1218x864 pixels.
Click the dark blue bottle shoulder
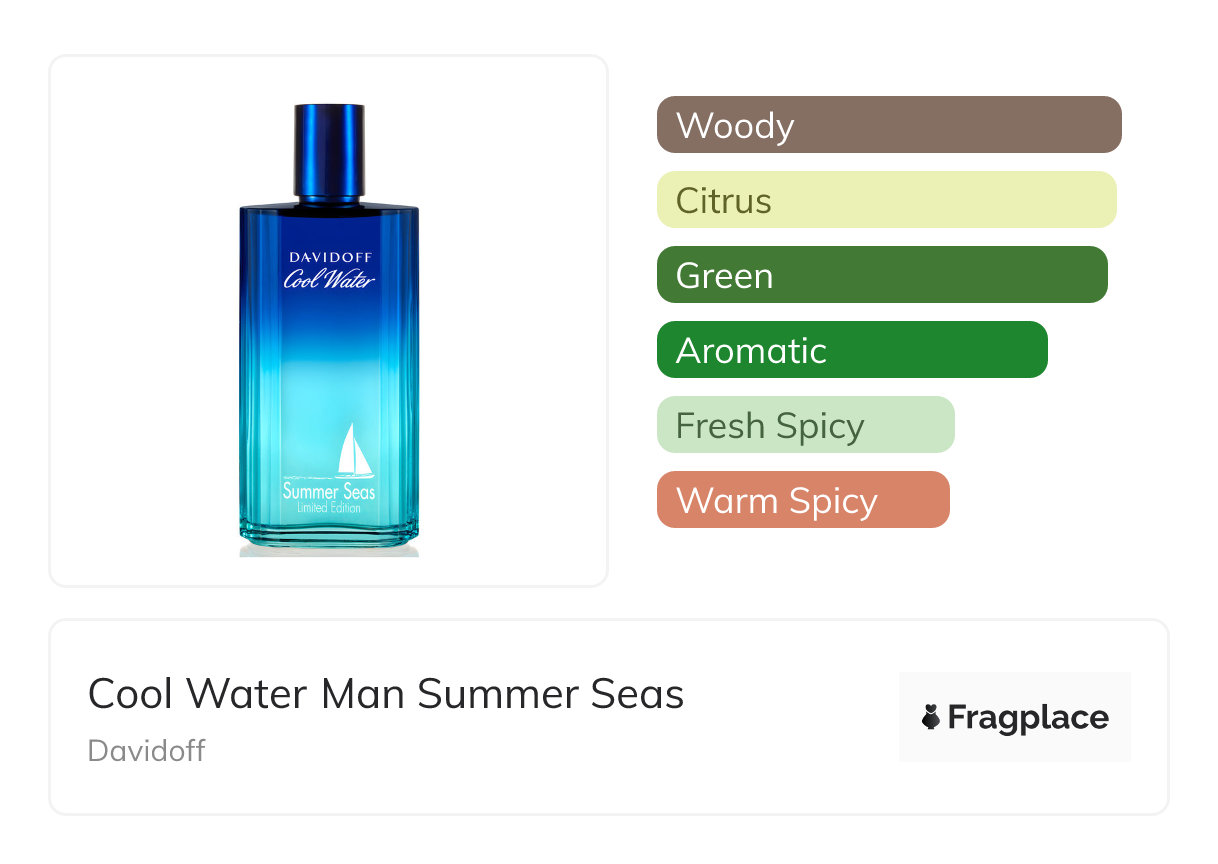coord(329,213)
